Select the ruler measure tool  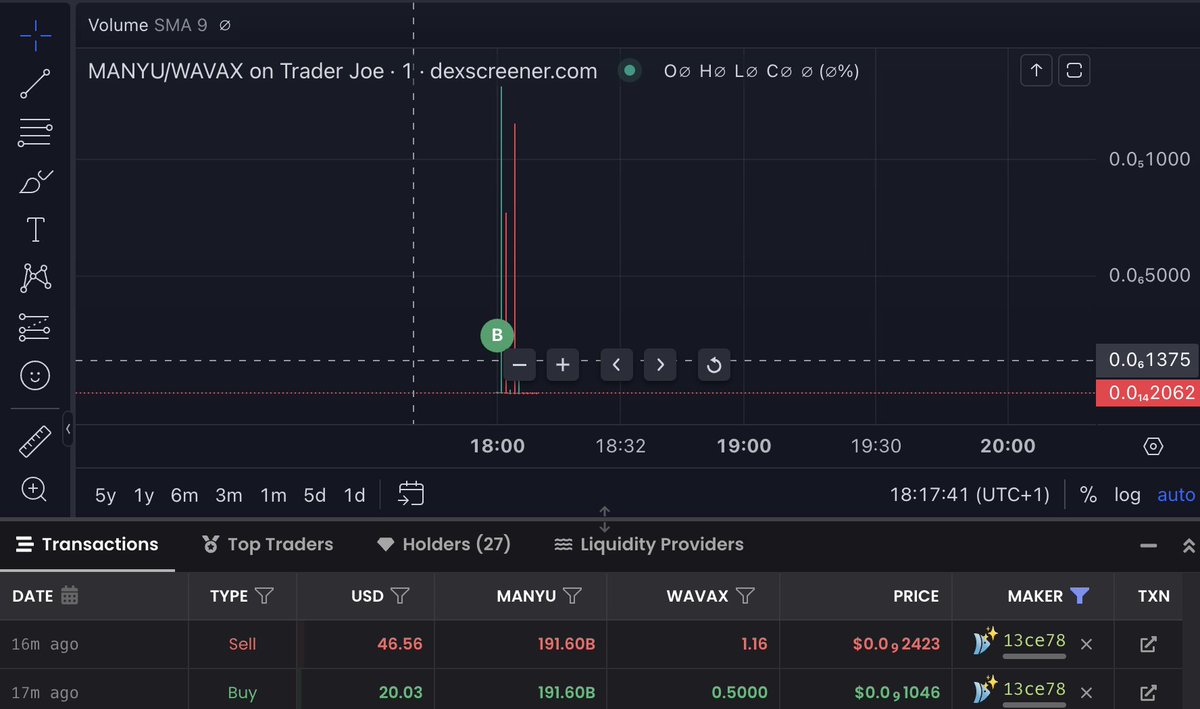(35, 441)
